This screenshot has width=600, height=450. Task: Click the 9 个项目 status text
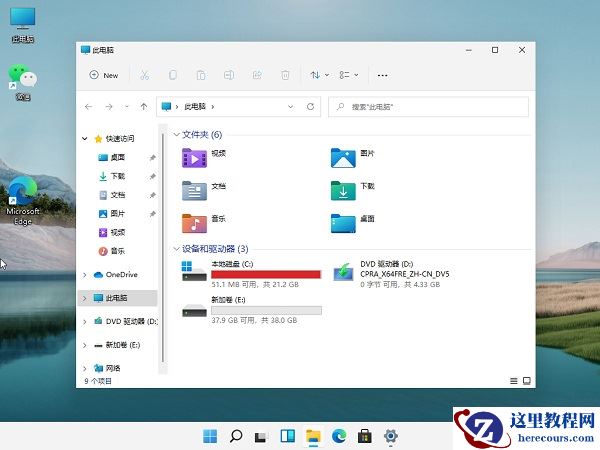point(98,381)
